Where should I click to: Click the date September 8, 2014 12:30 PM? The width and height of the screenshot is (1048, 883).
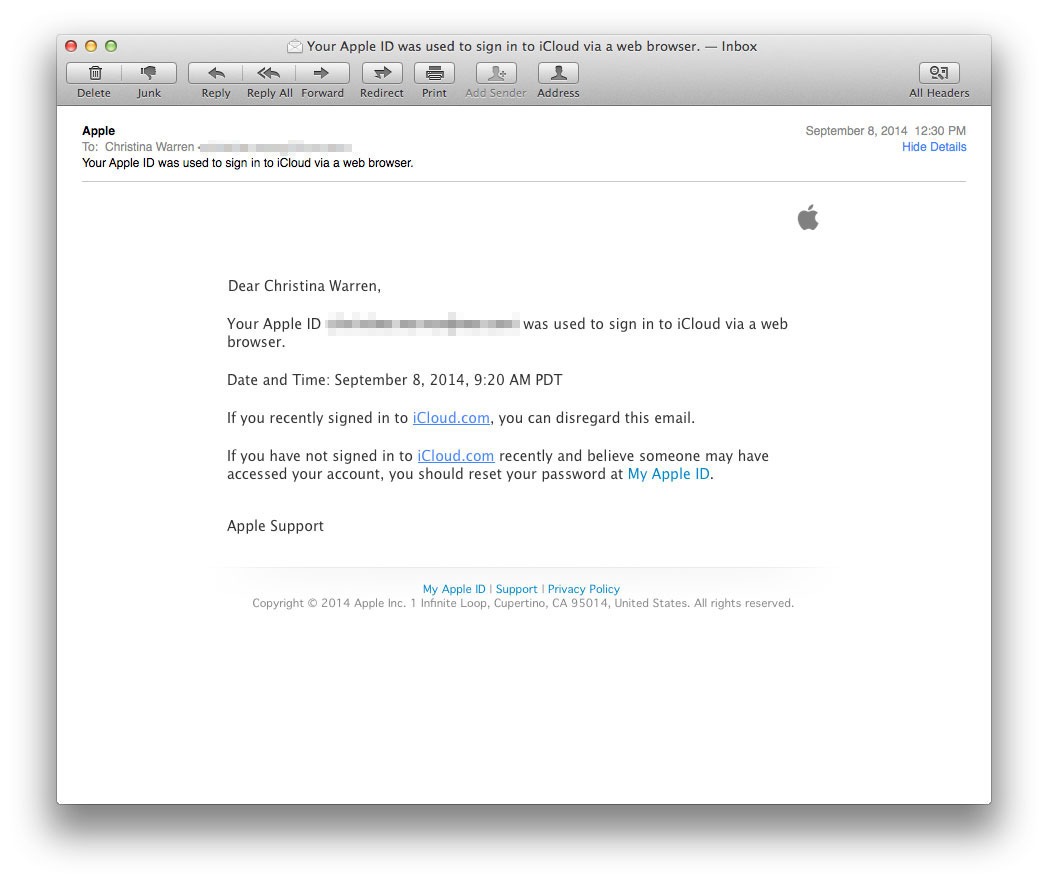coord(886,131)
